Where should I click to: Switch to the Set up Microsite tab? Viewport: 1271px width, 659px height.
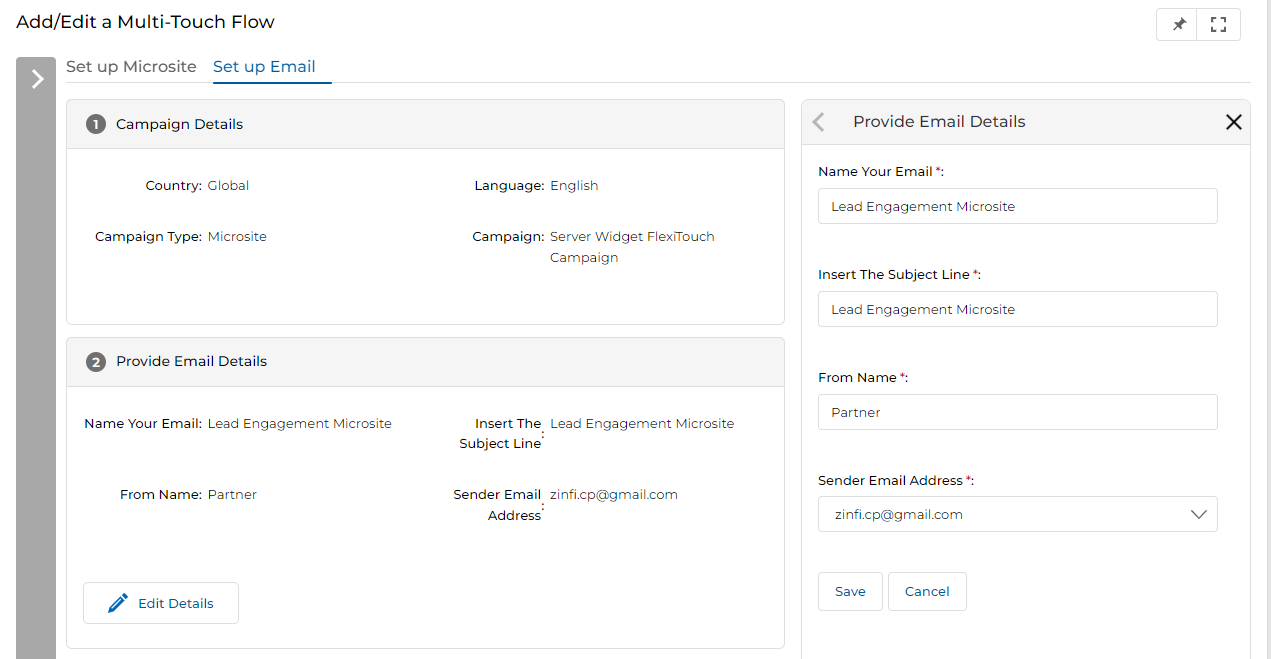(131, 67)
